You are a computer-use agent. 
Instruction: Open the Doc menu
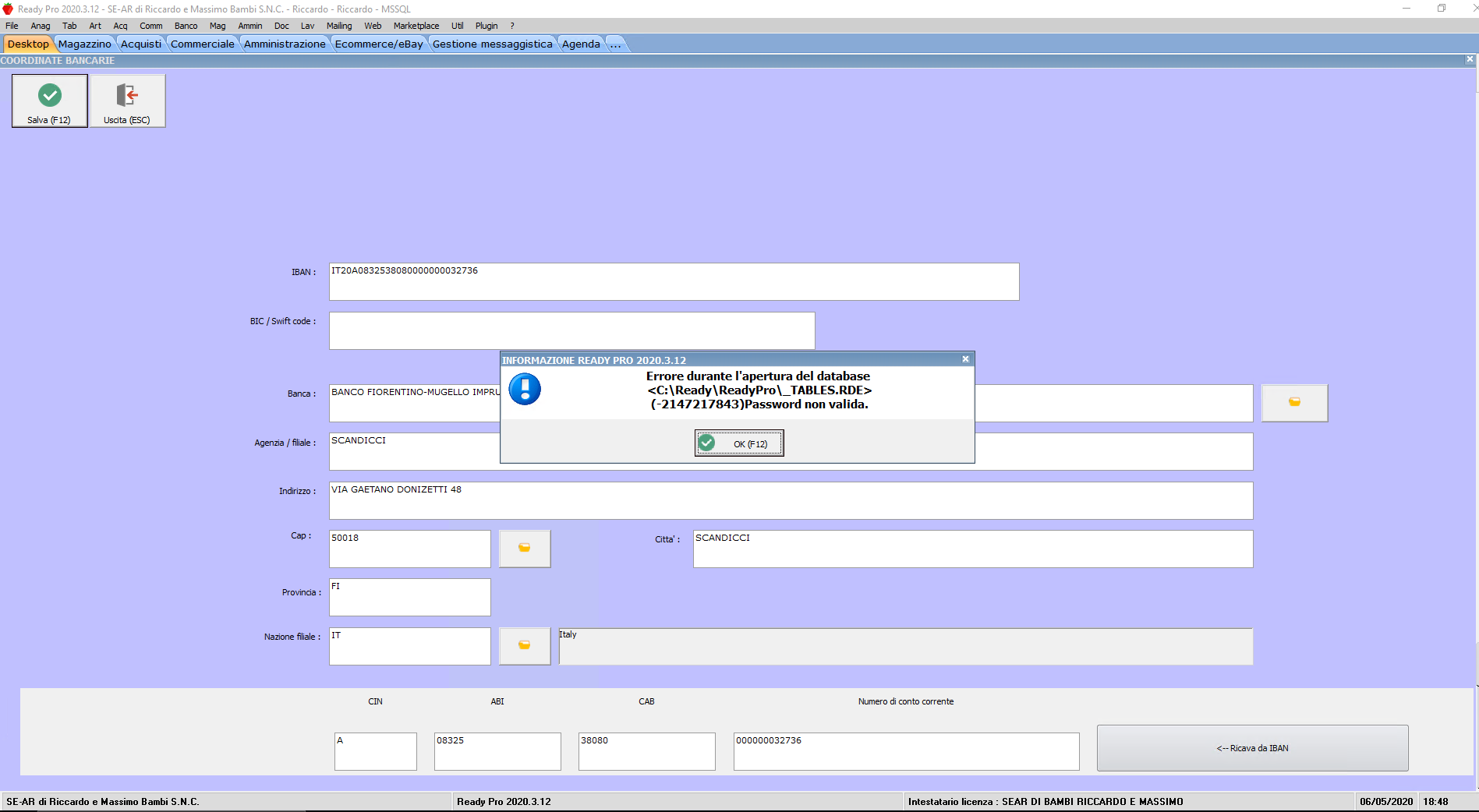281,26
